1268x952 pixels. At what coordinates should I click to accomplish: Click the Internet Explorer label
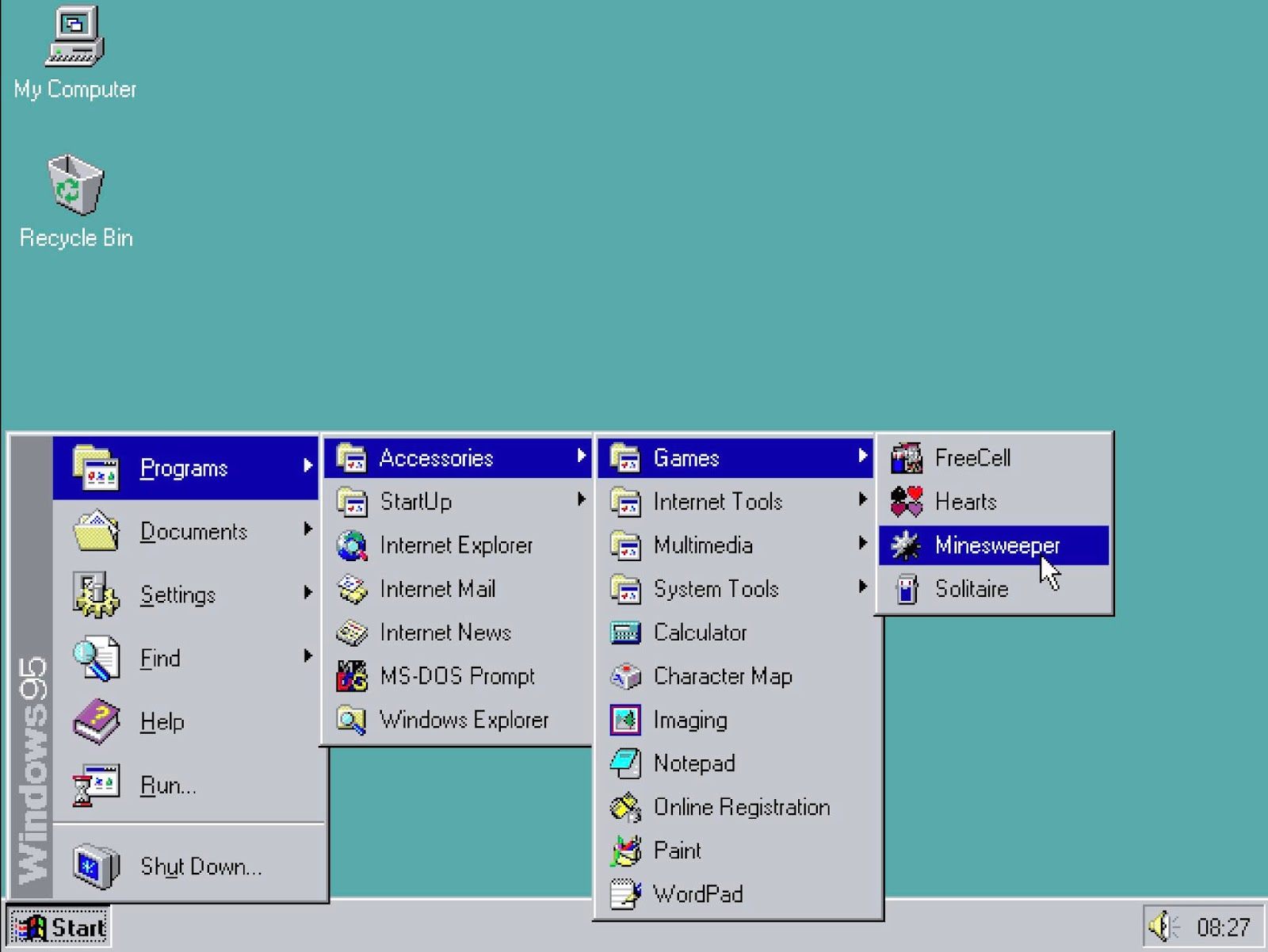click(456, 545)
